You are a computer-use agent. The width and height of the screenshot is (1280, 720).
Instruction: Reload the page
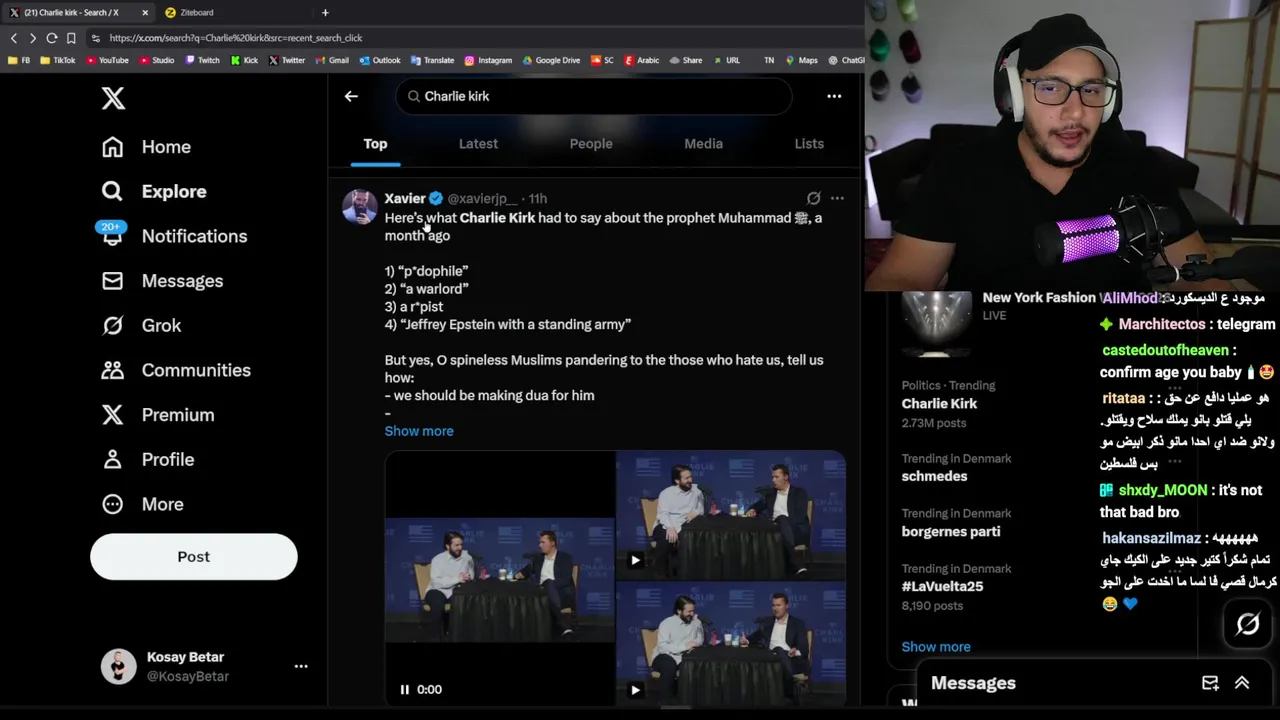coord(51,38)
